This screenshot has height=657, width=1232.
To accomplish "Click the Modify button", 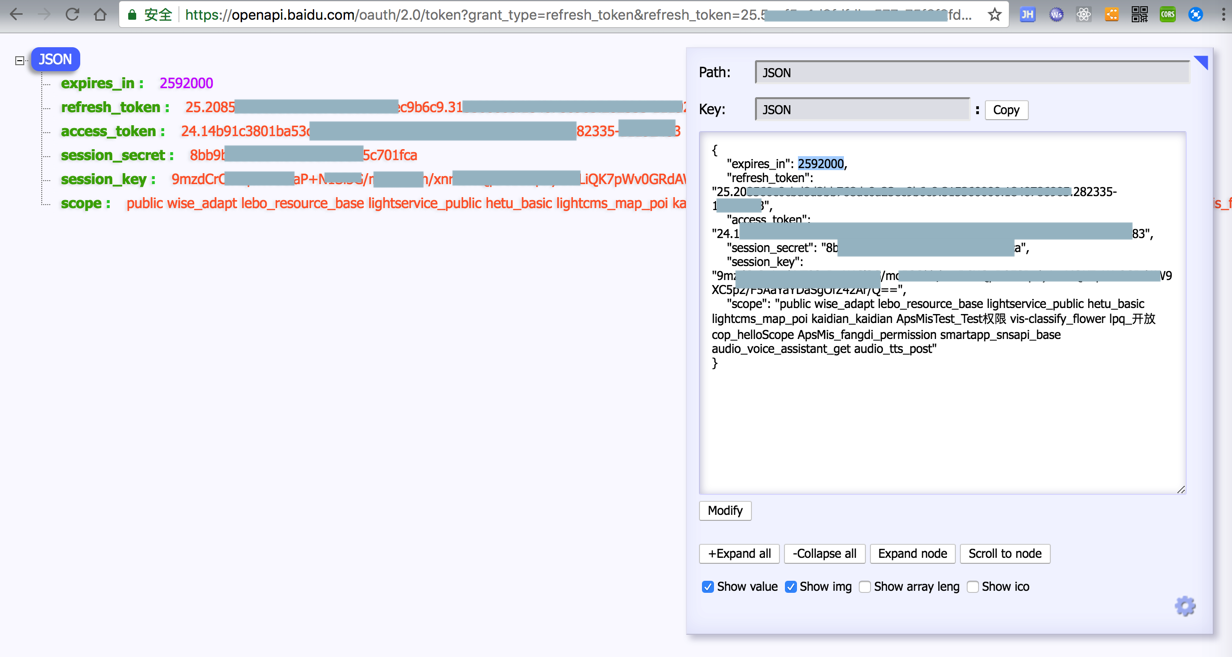I will coord(725,510).
